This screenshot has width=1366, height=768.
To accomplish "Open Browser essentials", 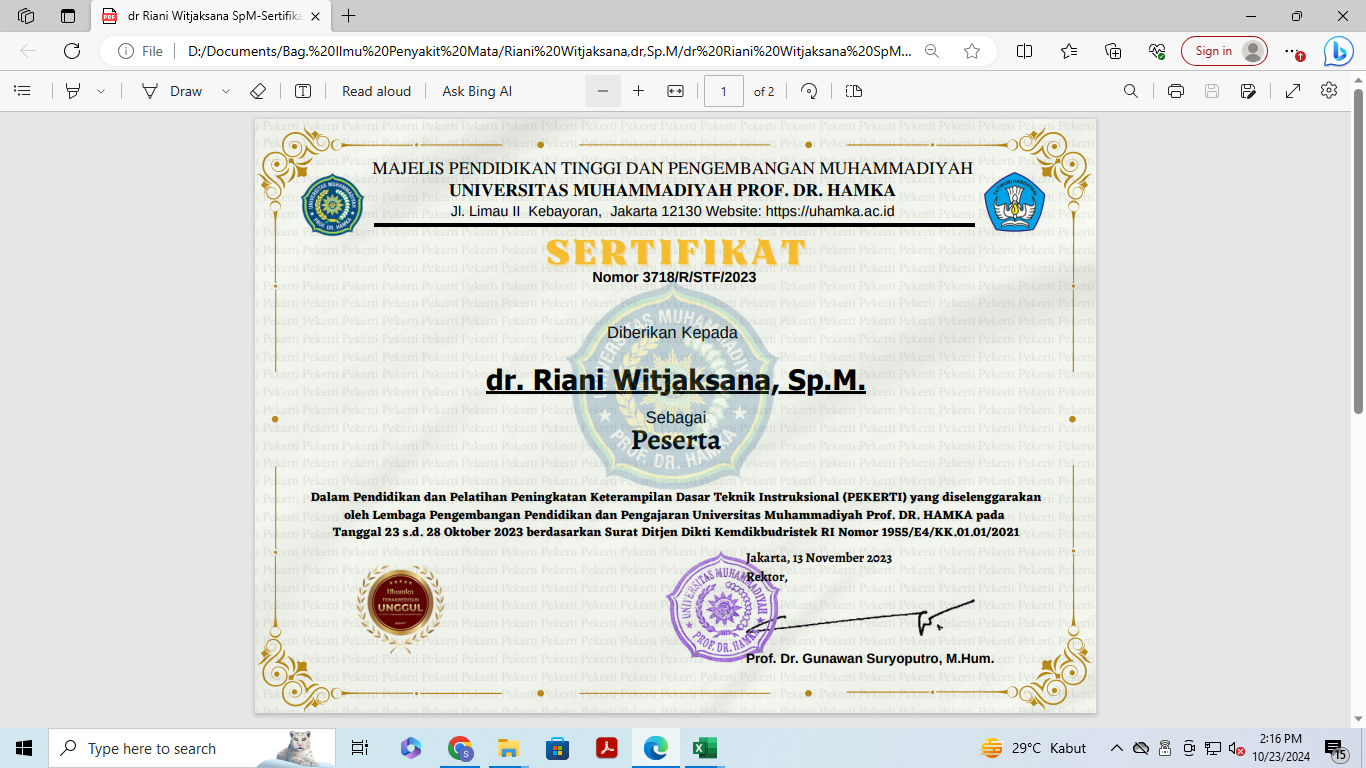I will (x=1157, y=51).
